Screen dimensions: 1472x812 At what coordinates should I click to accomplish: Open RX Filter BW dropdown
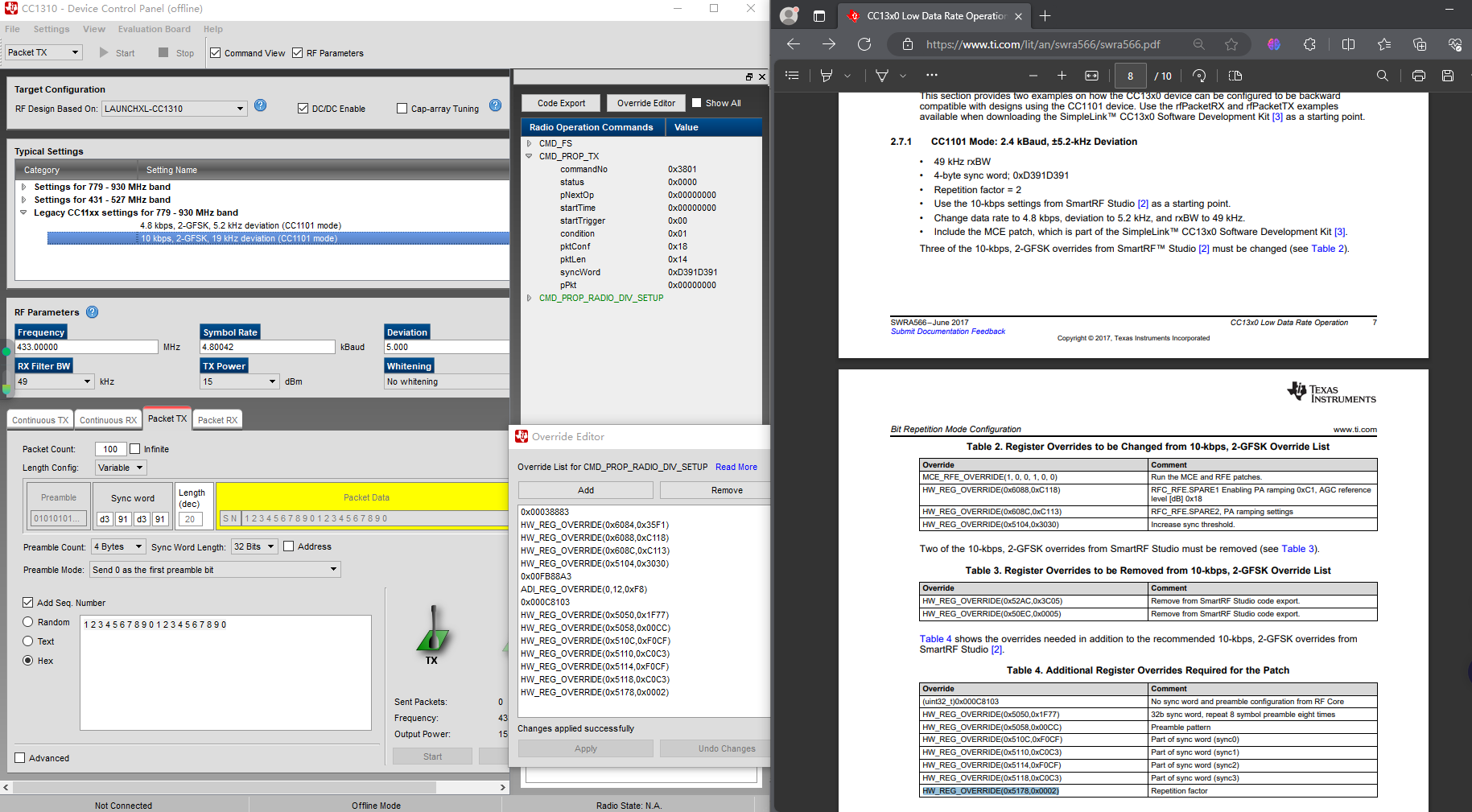click(55, 381)
